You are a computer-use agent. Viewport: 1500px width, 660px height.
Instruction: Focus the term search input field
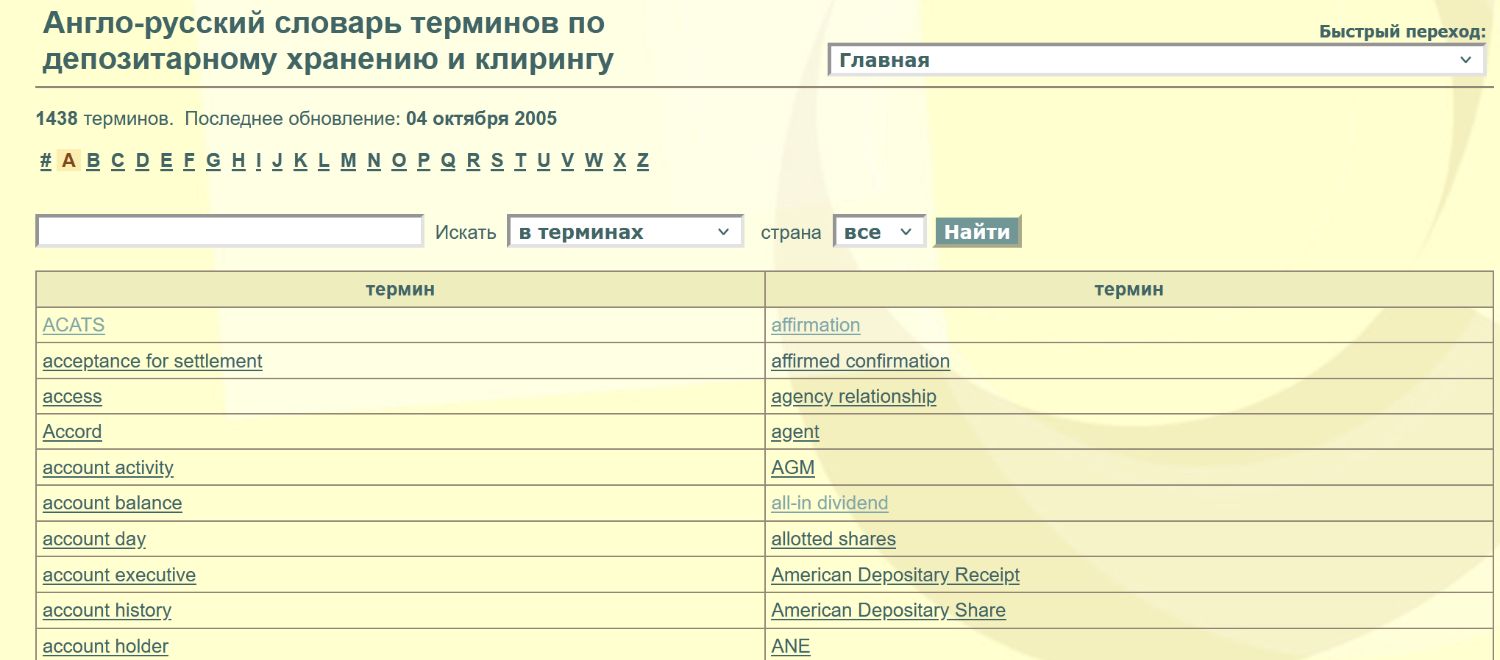pos(230,231)
